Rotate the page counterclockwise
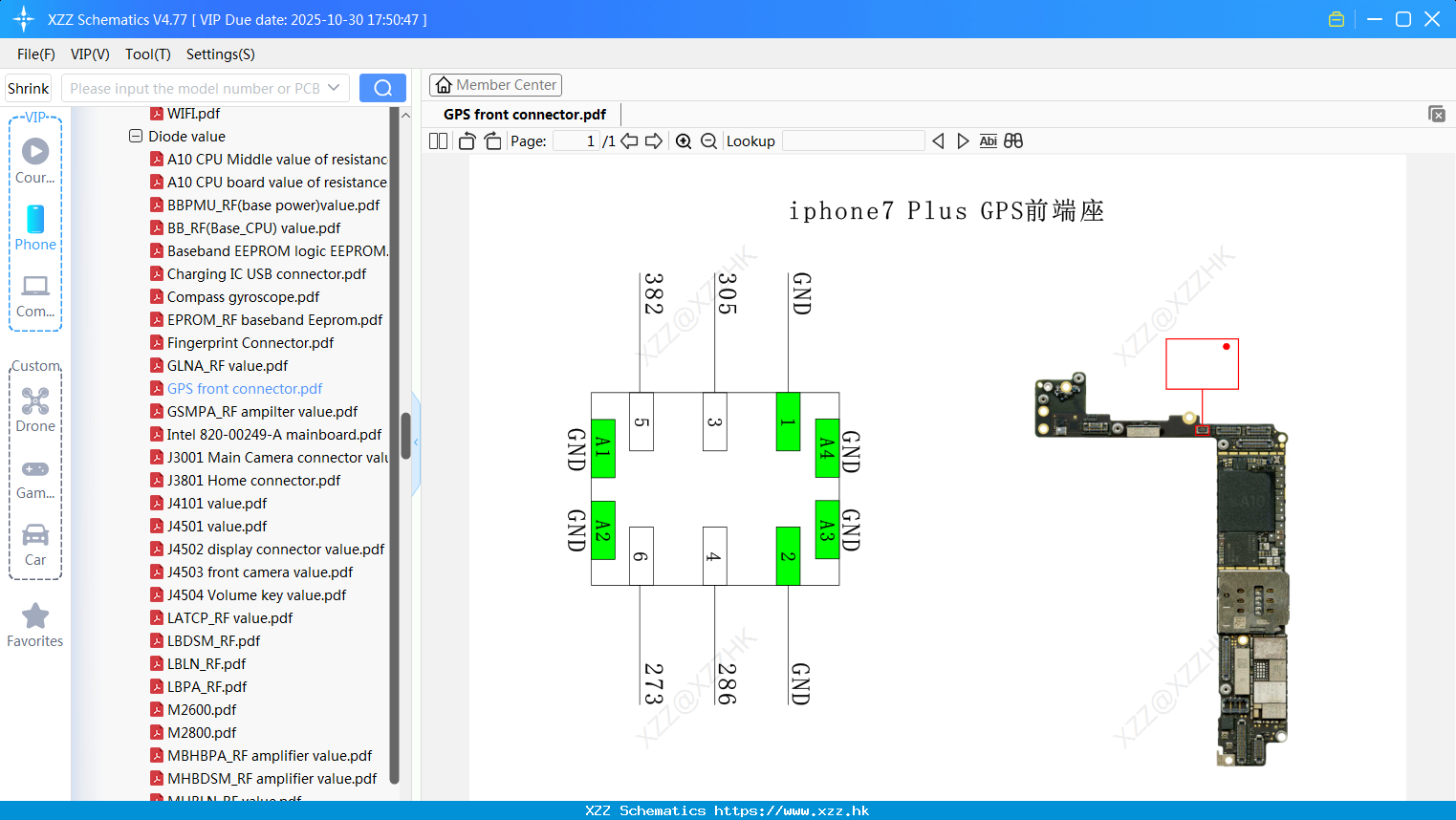Image resolution: width=1456 pixels, height=820 pixels. point(467,141)
